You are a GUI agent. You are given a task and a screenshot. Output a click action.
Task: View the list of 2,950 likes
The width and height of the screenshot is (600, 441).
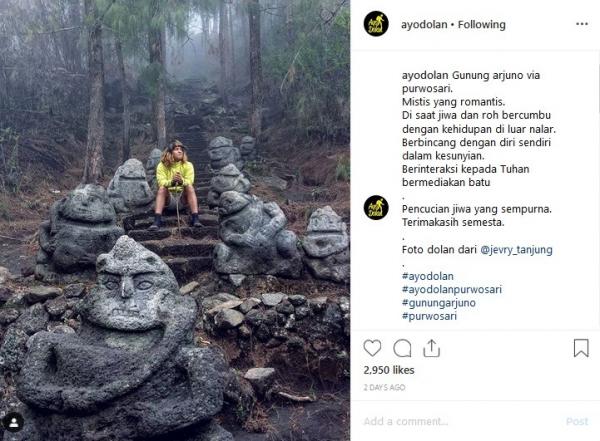click(x=387, y=371)
